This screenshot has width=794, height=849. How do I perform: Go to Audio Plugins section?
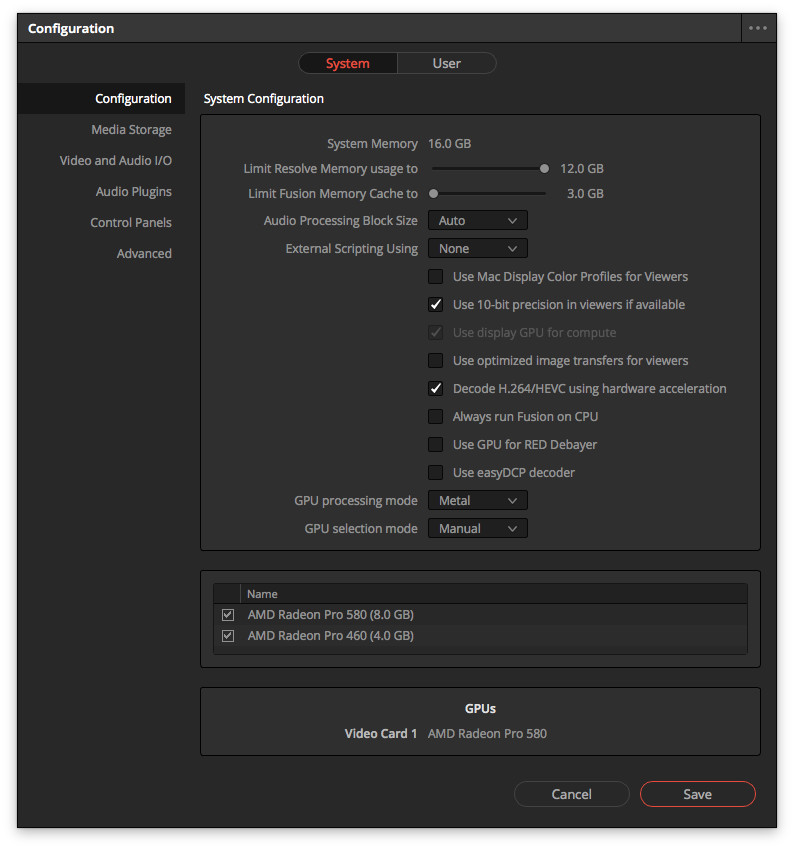coord(133,192)
